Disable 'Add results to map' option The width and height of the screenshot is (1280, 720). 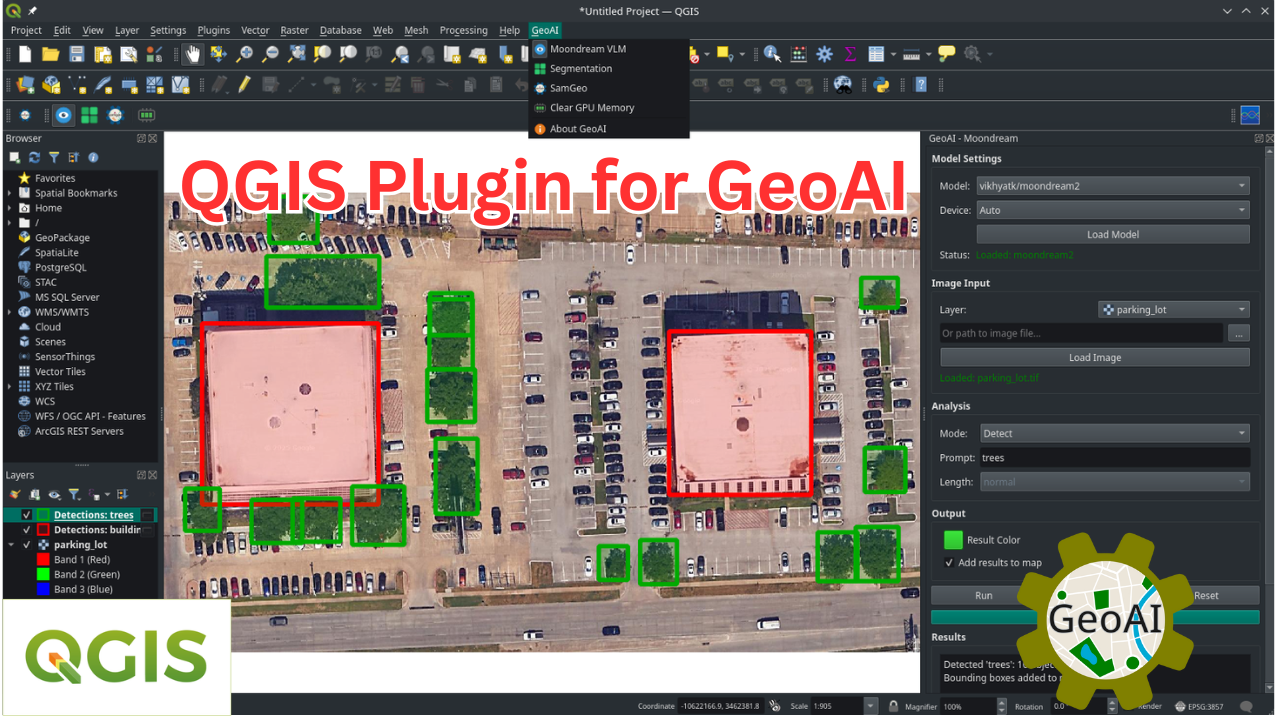949,562
